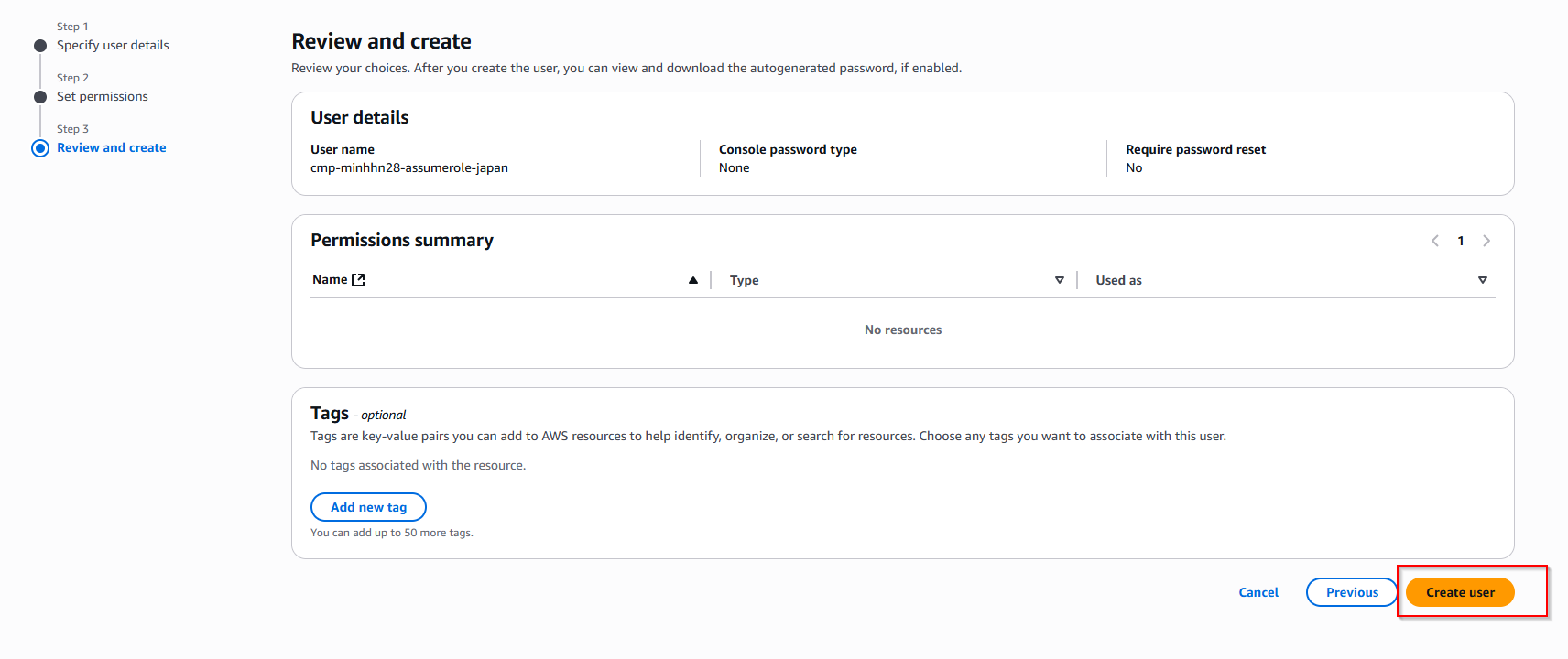The image size is (1568, 659).
Task: Select Step 2 circle indicator
Action: pyautogui.click(x=40, y=97)
